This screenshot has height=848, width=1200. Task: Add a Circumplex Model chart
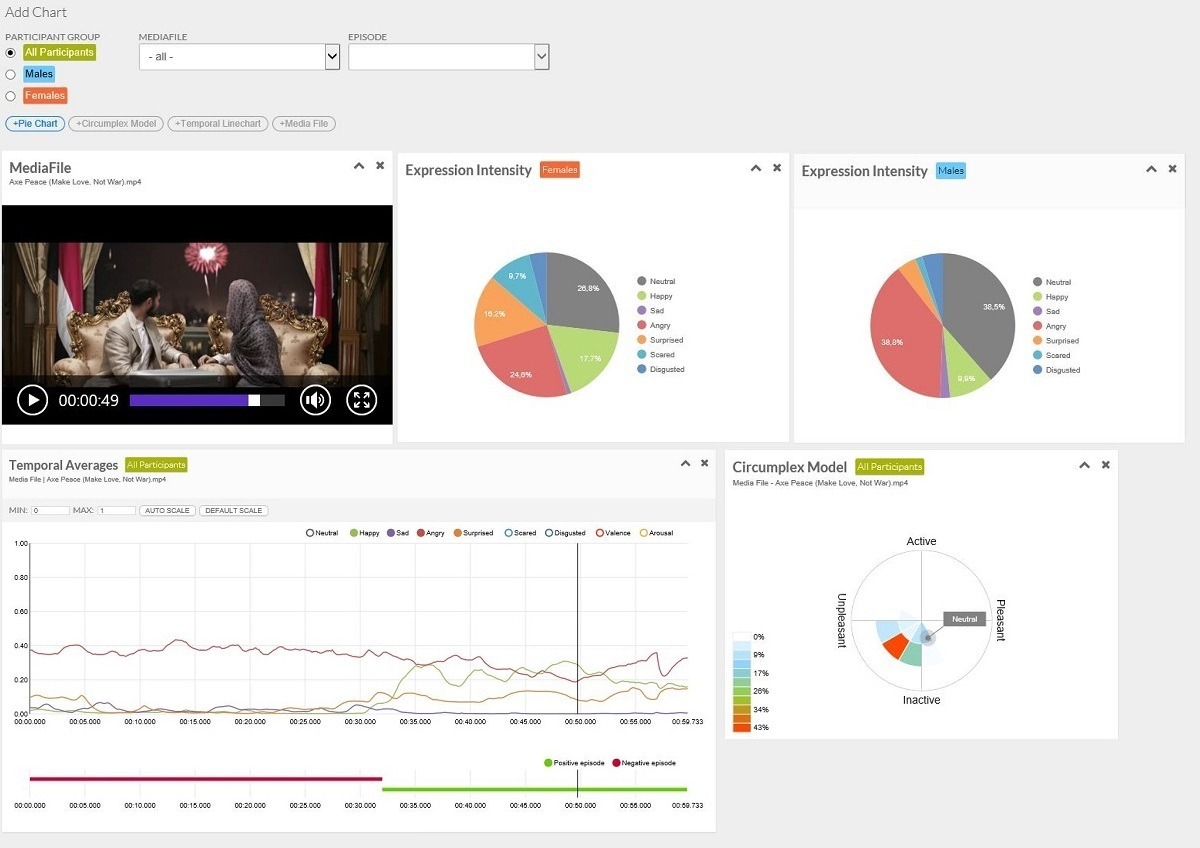pos(116,124)
